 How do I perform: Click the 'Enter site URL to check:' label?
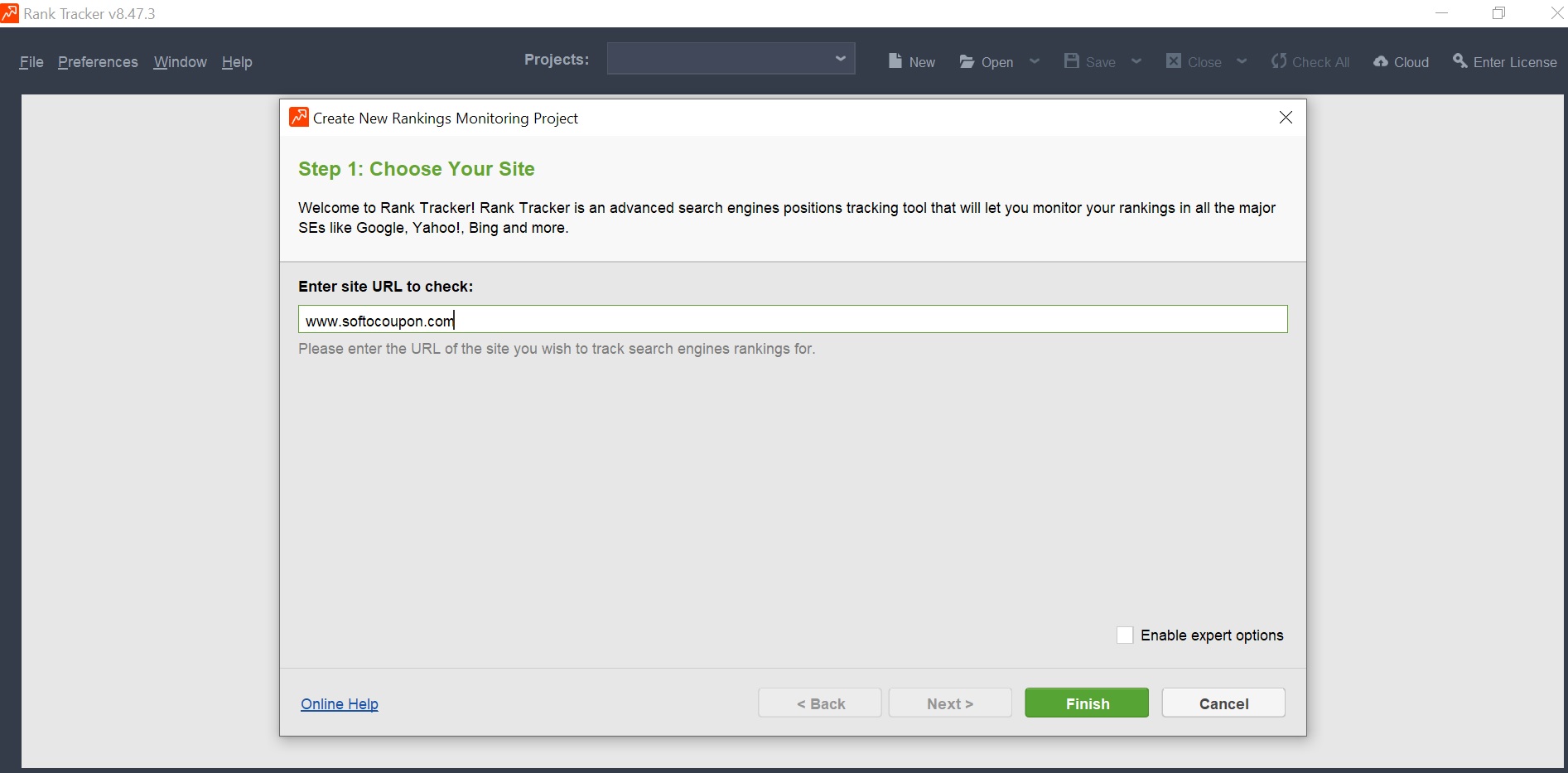pyautogui.click(x=386, y=287)
